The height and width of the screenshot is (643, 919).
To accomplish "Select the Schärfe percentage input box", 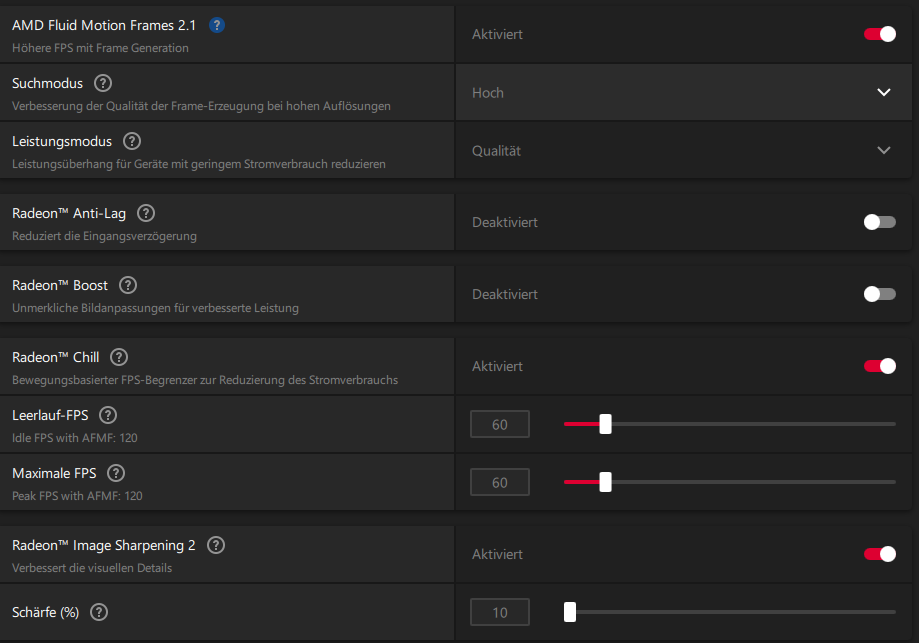I will [x=500, y=612].
